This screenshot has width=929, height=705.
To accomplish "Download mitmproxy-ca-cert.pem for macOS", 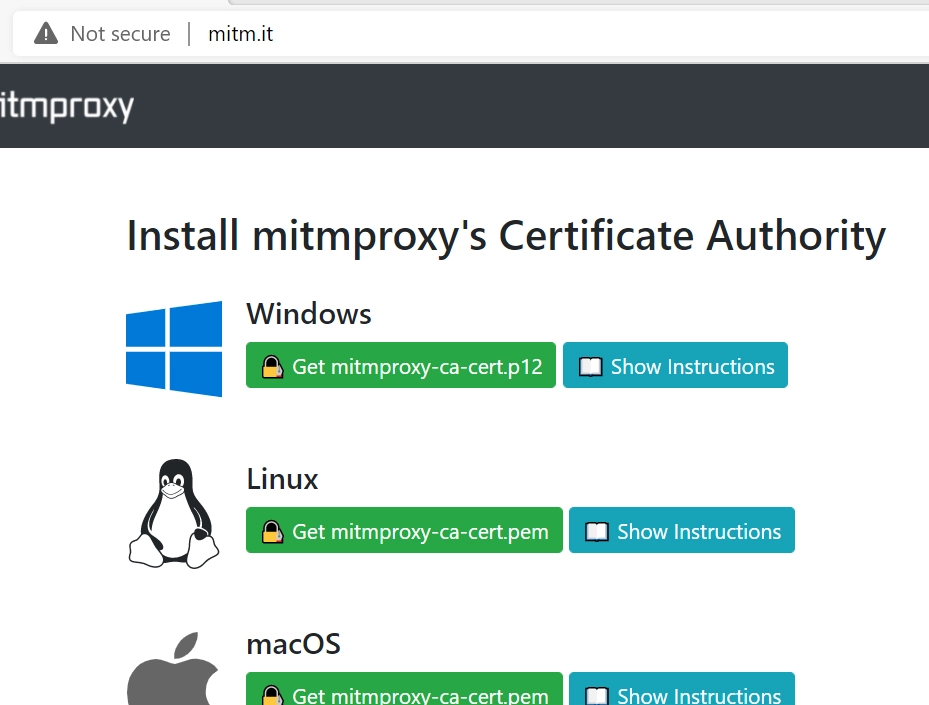I will coord(403,695).
